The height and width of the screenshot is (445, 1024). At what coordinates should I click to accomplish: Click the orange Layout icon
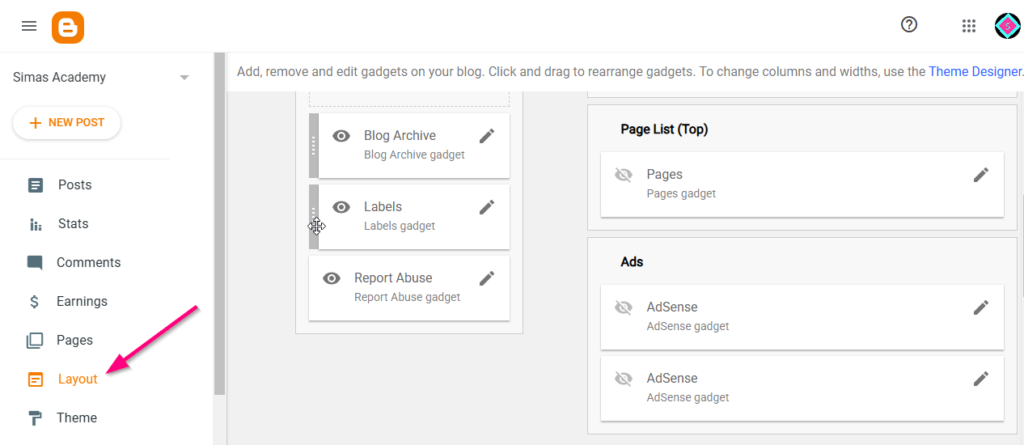pos(35,379)
